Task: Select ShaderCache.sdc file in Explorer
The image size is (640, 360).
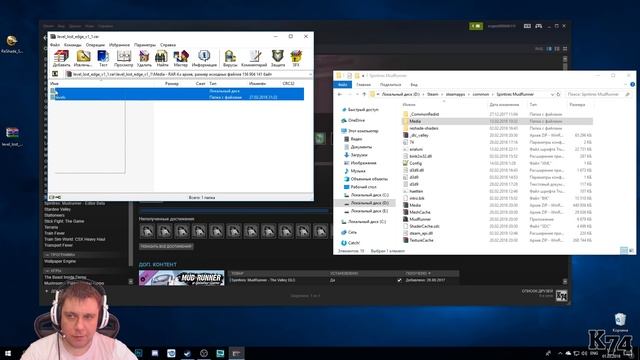Action: [x=424, y=226]
